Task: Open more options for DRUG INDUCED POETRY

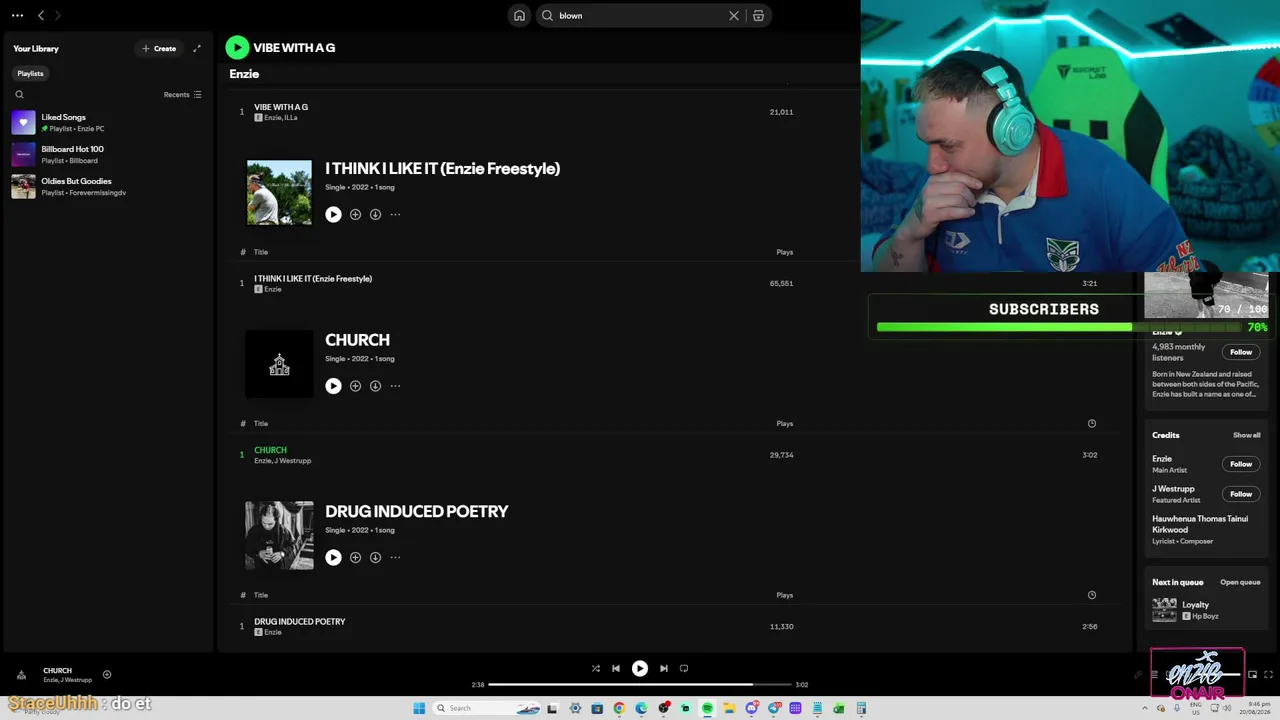Action: pyautogui.click(x=395, y=557)
